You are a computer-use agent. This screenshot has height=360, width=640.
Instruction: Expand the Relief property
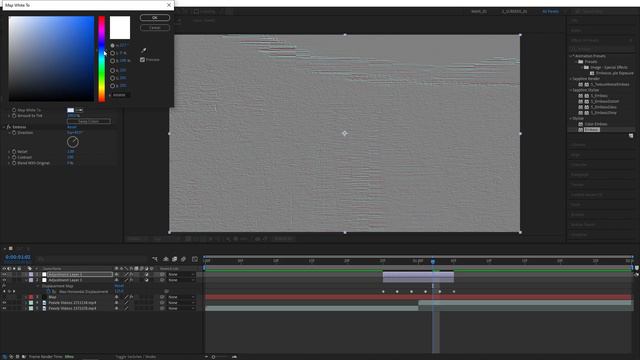pos(9,151)
